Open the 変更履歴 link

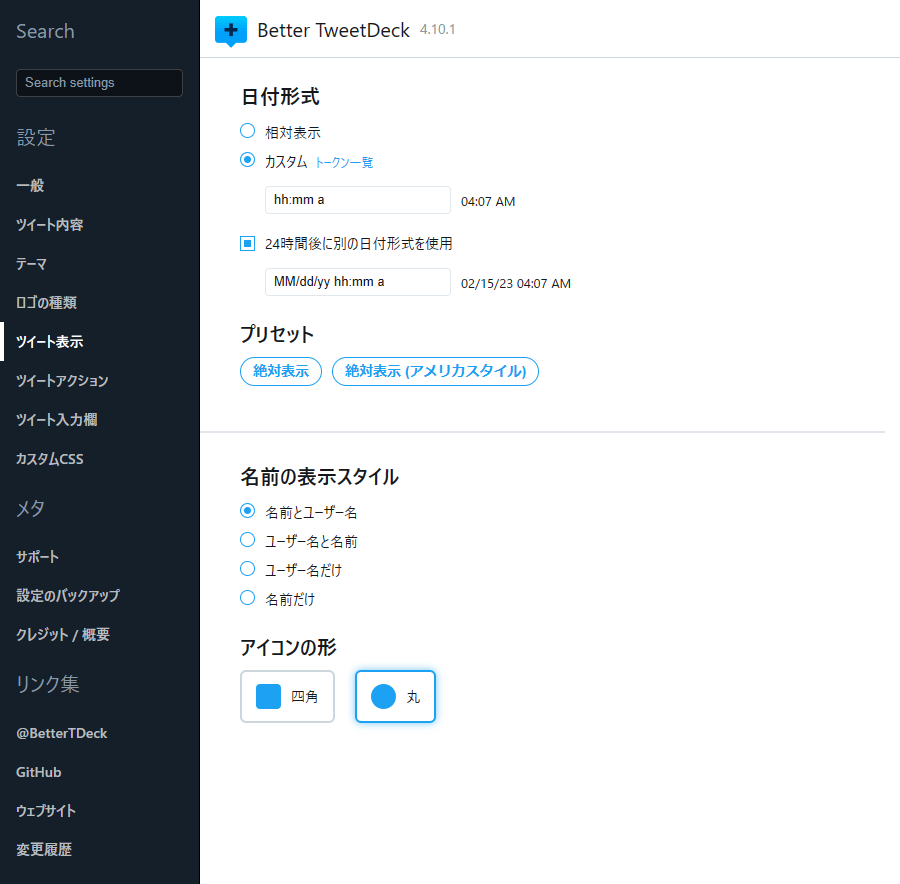(x=44, y=850)
